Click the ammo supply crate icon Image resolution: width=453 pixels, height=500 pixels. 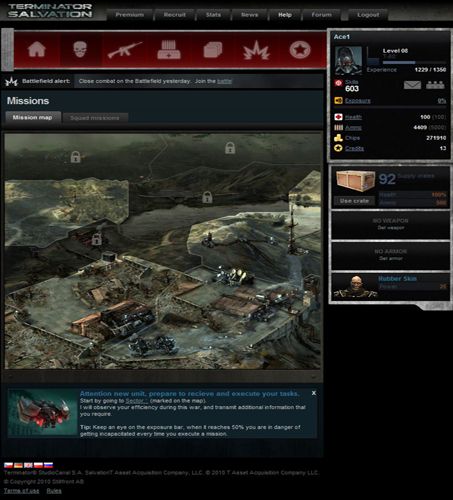coord(169,50)
